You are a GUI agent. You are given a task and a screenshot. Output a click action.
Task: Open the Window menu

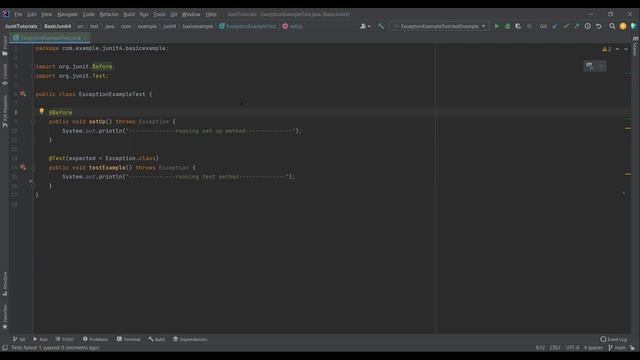click(191, 14)
